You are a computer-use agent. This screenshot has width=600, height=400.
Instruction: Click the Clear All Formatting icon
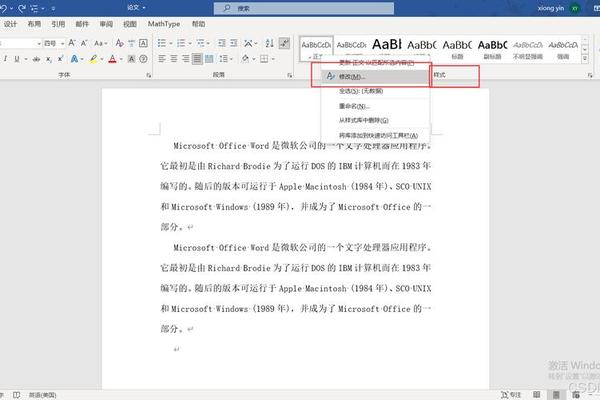point(119,43)
